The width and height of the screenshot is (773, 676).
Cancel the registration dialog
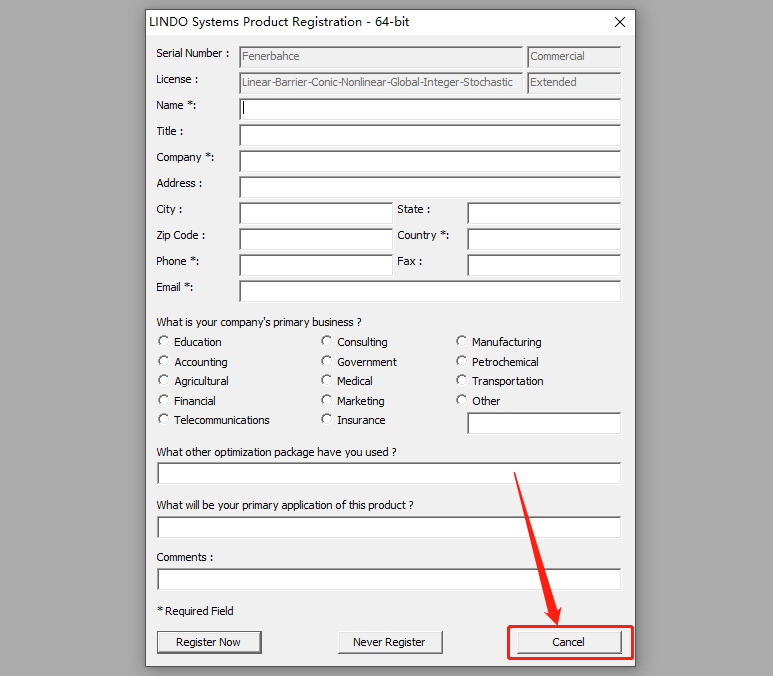coord(568,642)
